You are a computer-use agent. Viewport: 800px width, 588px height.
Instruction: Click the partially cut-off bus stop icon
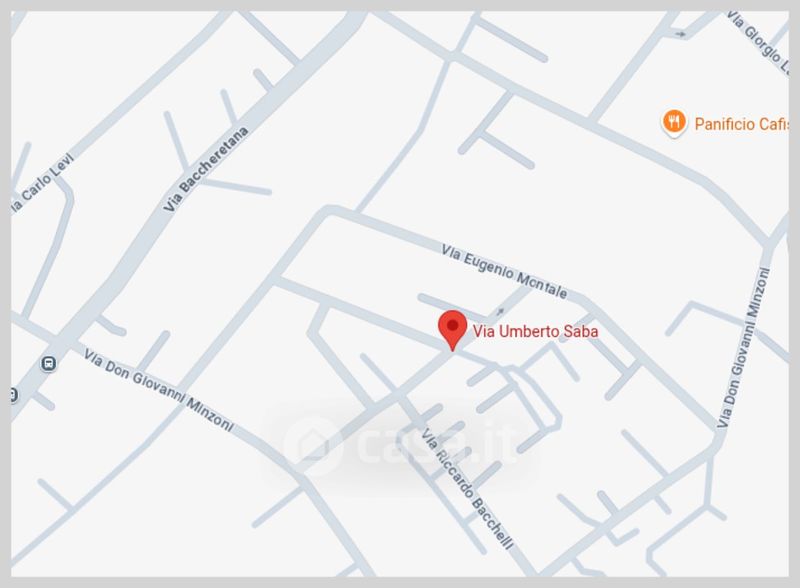point(14,395)
